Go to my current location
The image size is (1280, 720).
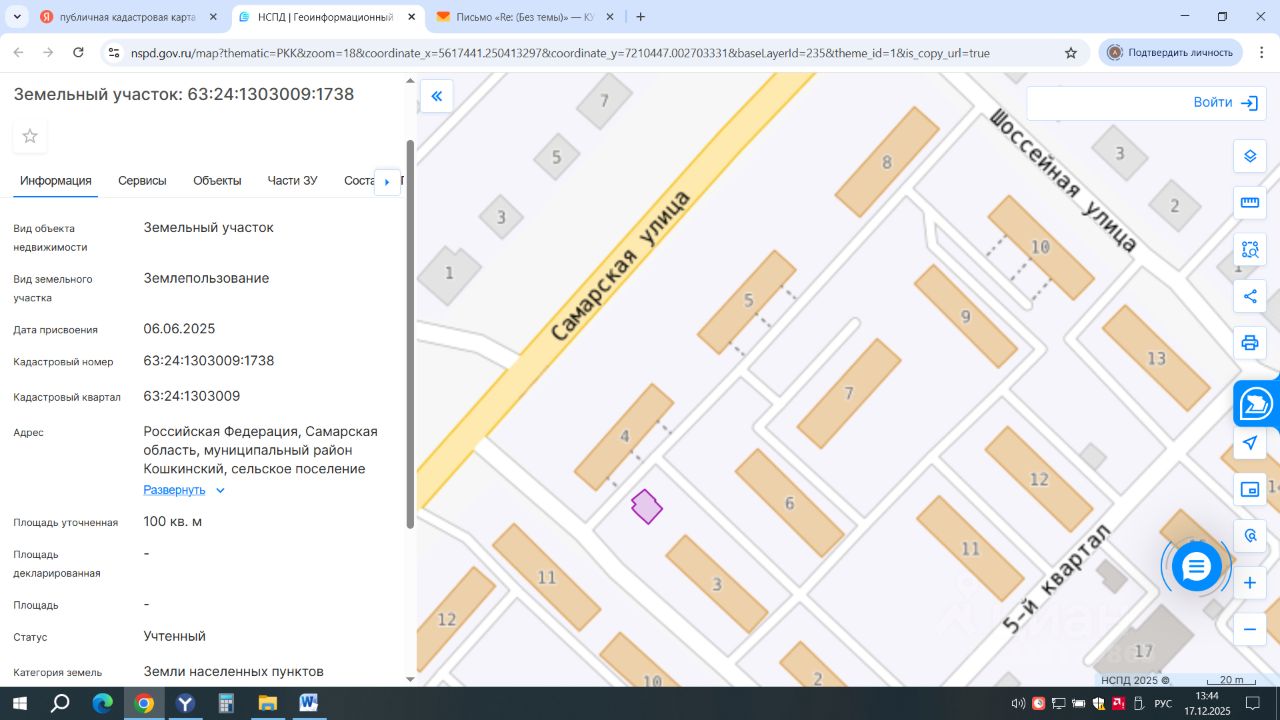tap(1249, 443)
